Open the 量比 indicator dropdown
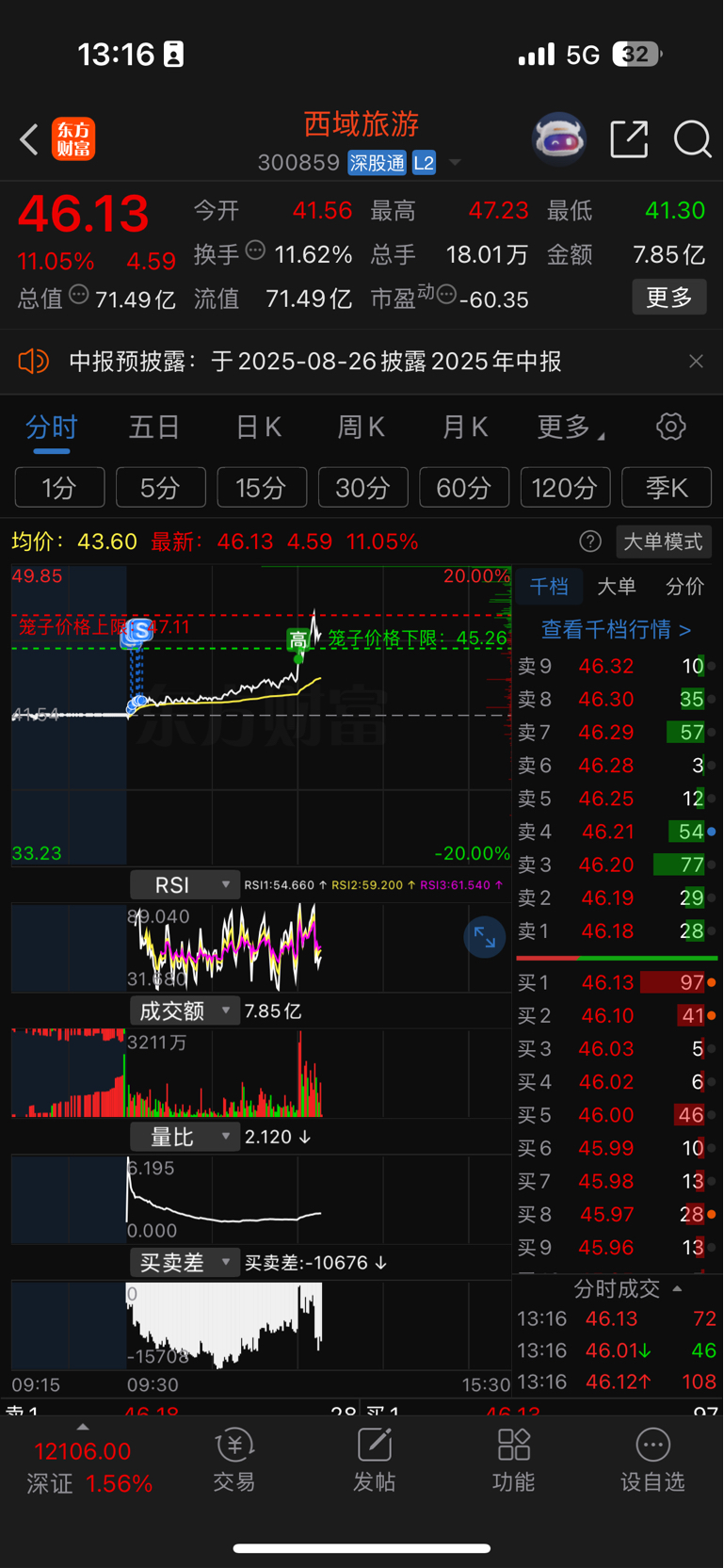The width and height of the screenshot is (724, 1568). [184, 1138]
